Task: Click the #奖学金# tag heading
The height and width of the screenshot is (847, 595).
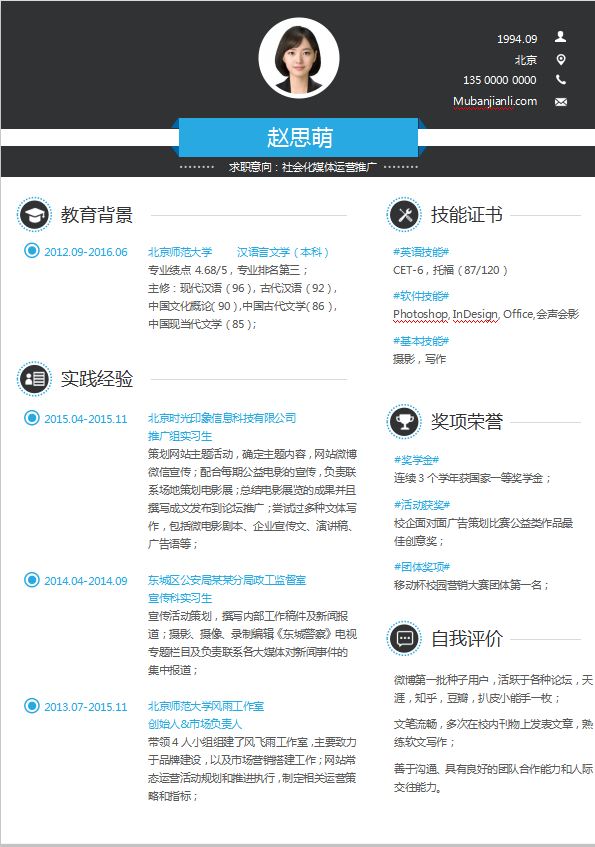Action: 416,460
